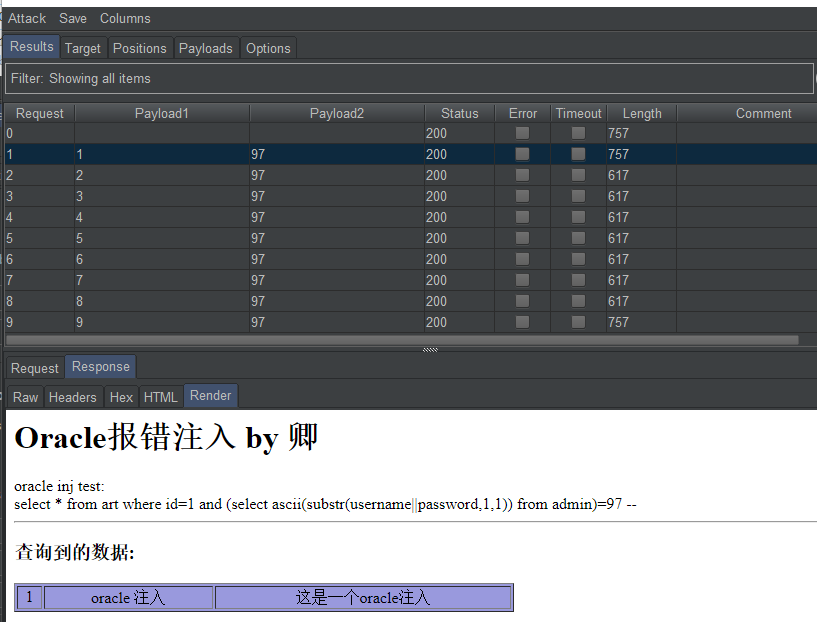Toggle Timeout checkbox in request 5 row

tap(578, 238)
